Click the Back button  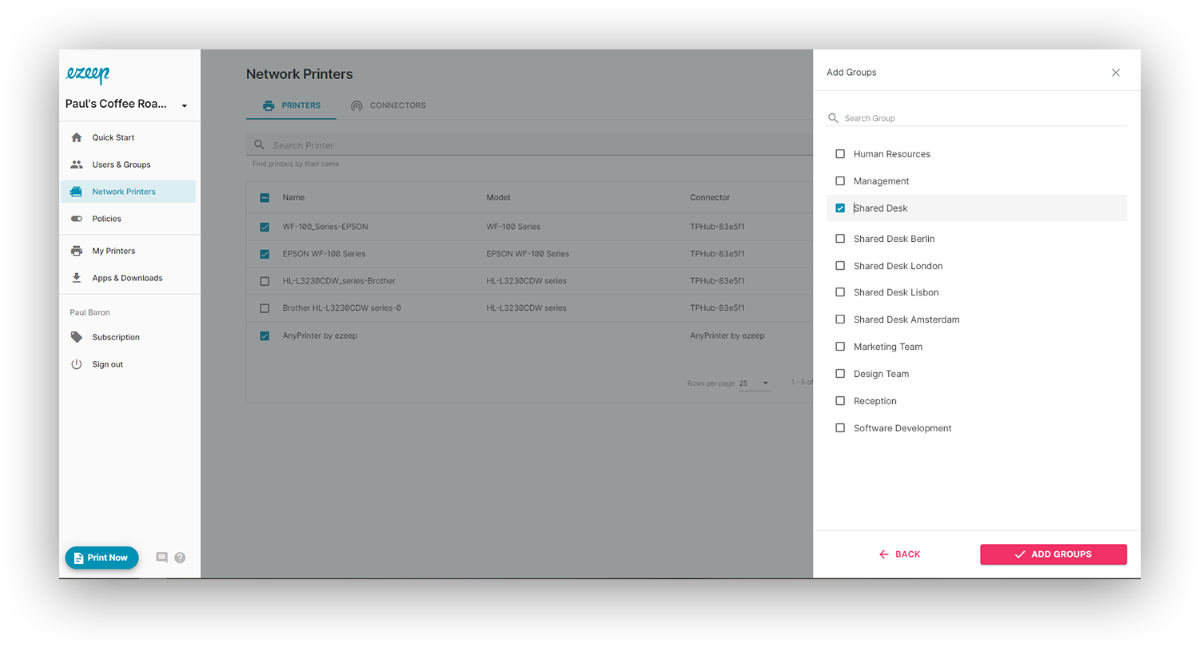point(899,554)
